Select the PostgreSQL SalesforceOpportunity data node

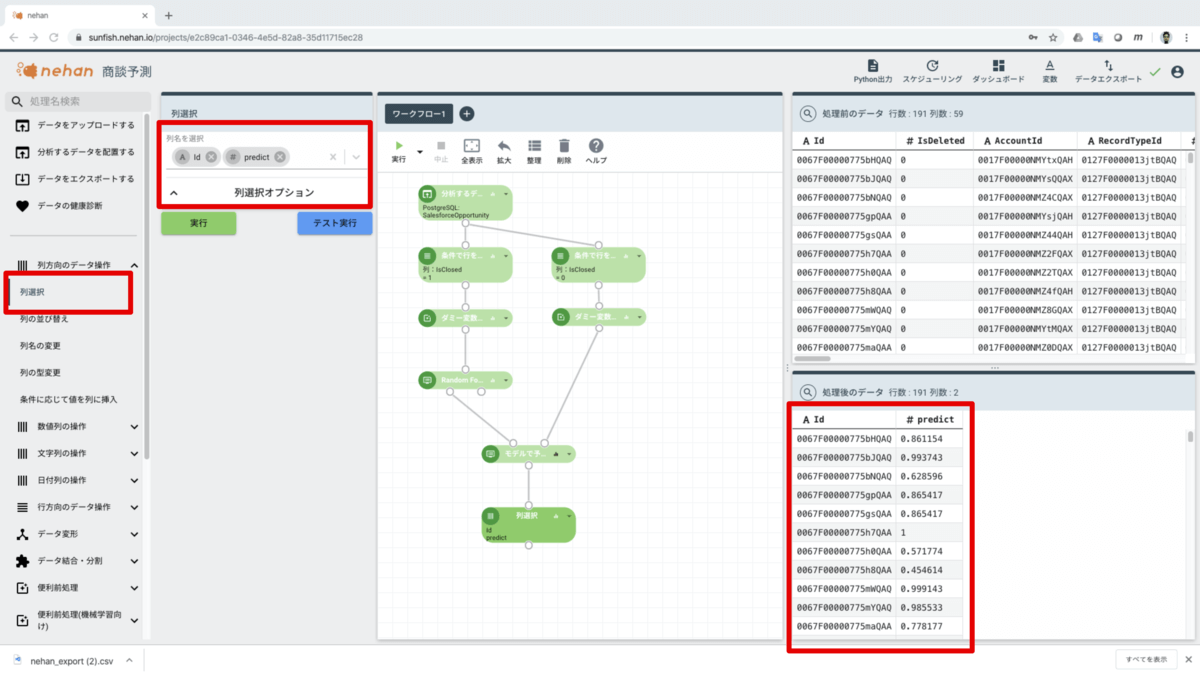(x=465, y=202)
